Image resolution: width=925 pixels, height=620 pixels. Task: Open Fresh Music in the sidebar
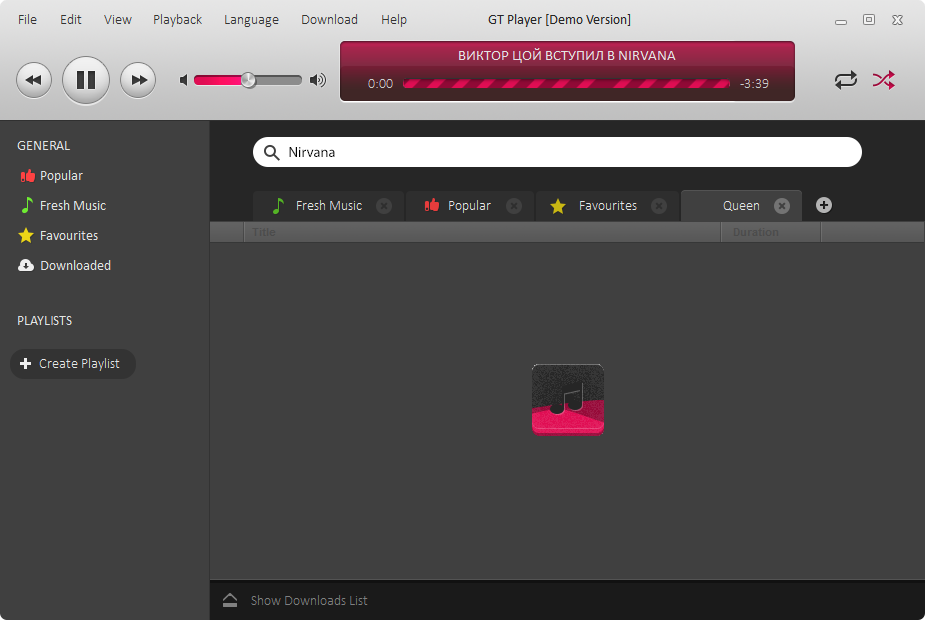pos(63,206)
